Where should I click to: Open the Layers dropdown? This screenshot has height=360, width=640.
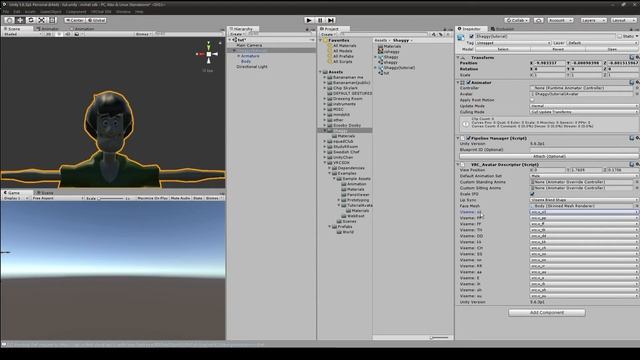pos(593,20)
